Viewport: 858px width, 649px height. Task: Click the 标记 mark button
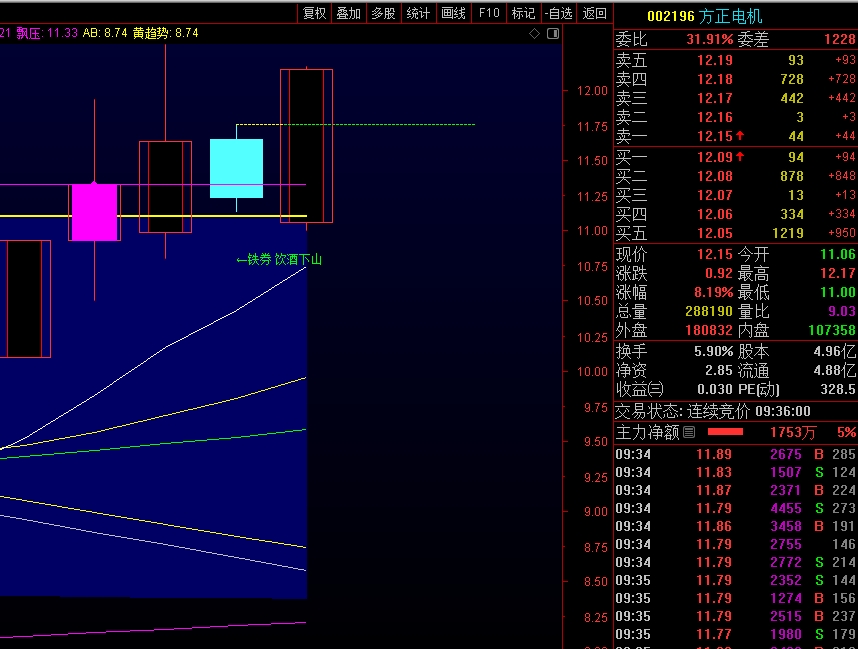523,13
